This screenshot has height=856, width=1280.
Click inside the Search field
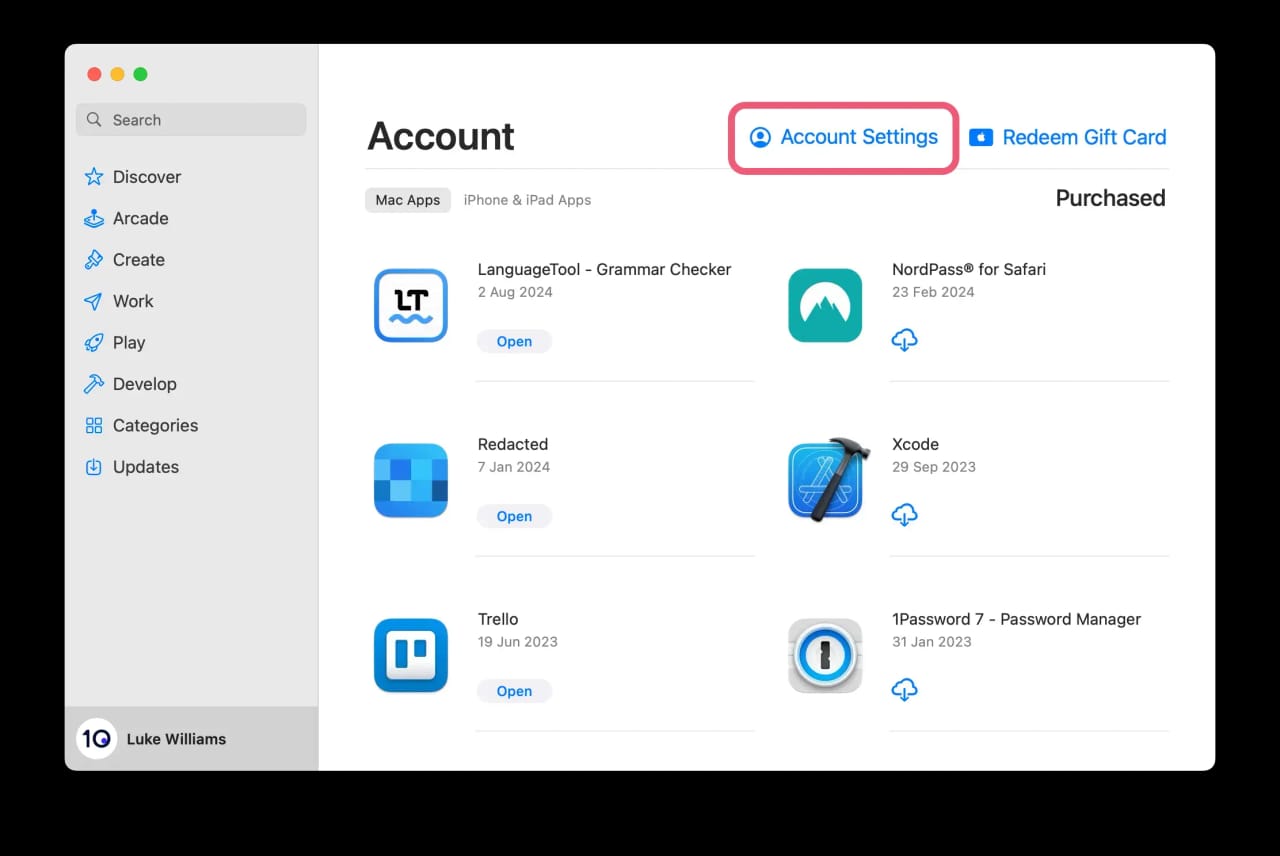click(x=190, y=119)
